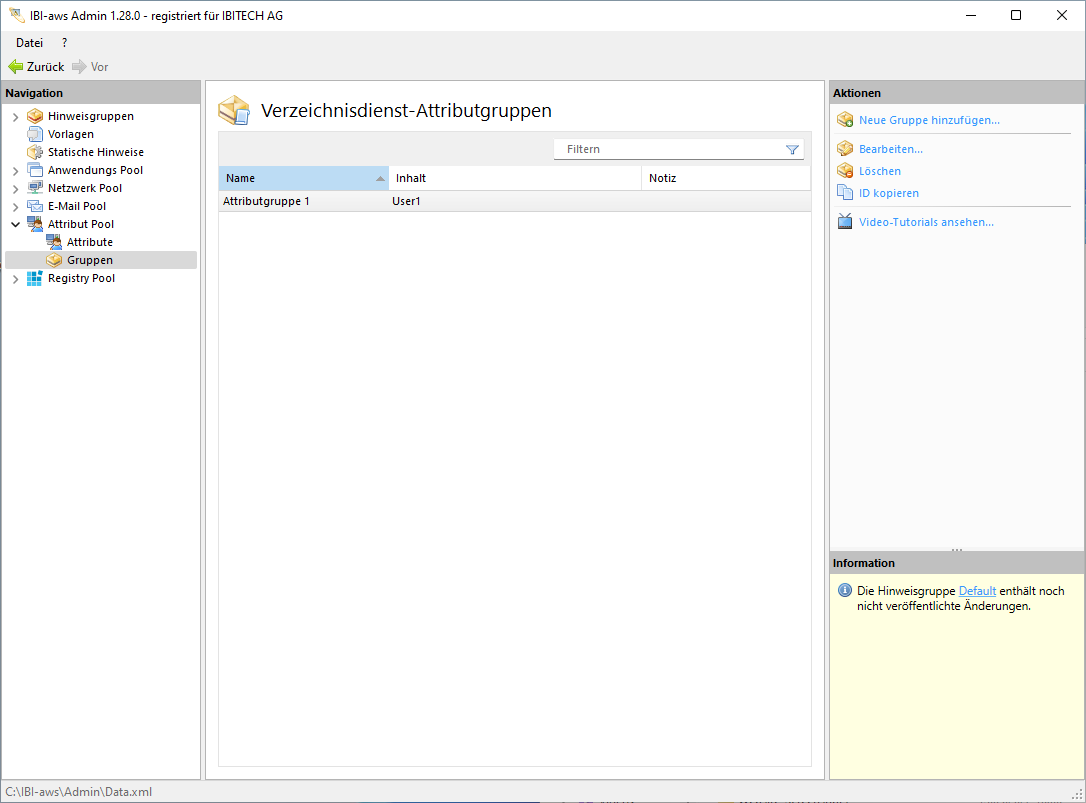Open the Datei menu

click(29, 43)
